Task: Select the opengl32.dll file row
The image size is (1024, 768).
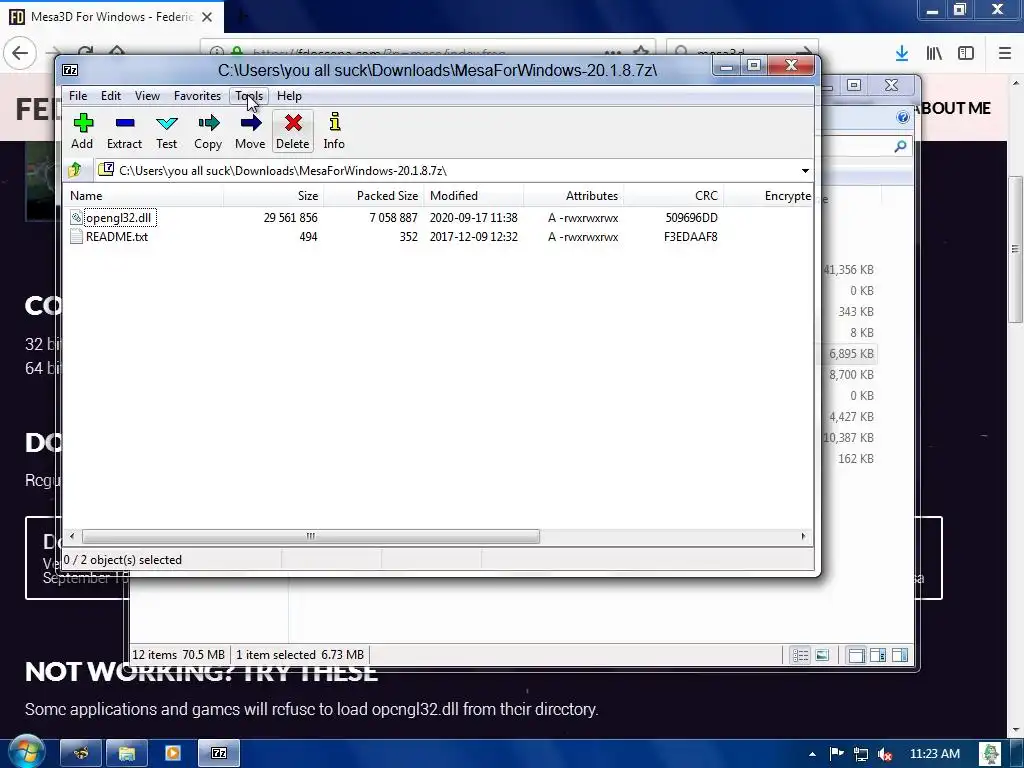Action: click(438, 217)
